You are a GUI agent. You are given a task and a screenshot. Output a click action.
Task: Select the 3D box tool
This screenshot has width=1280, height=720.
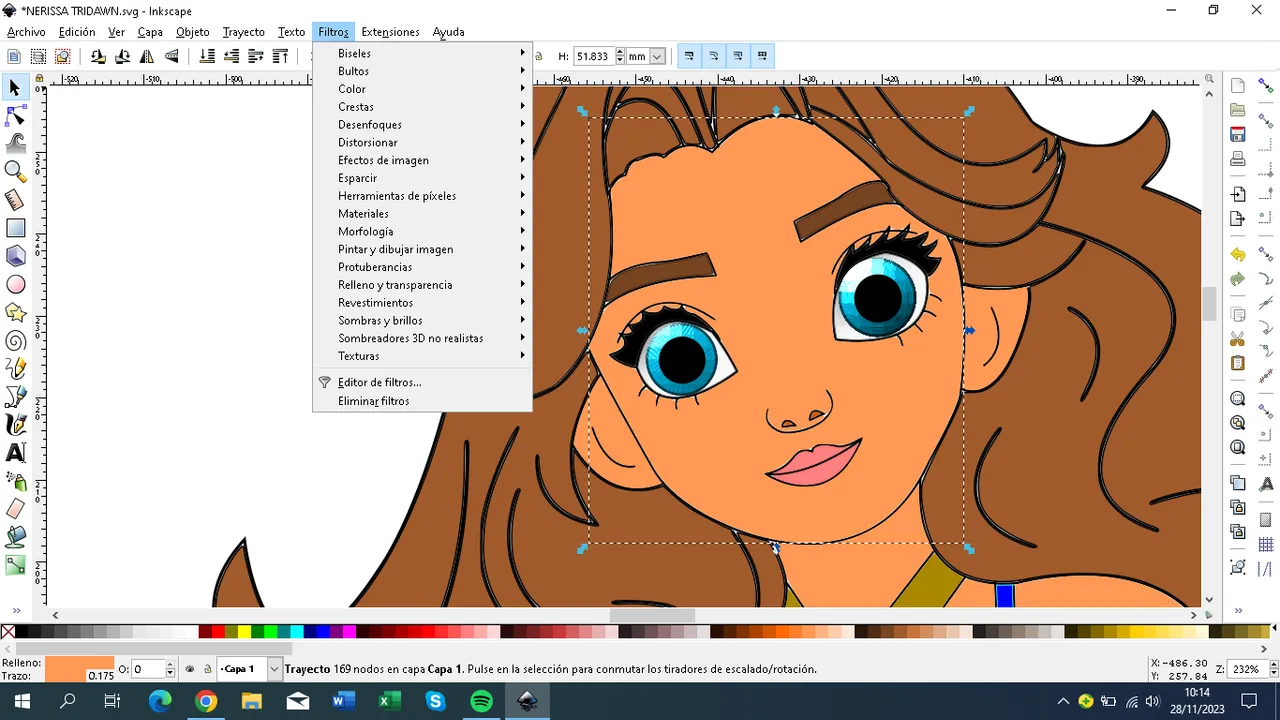tap(15, 256)
